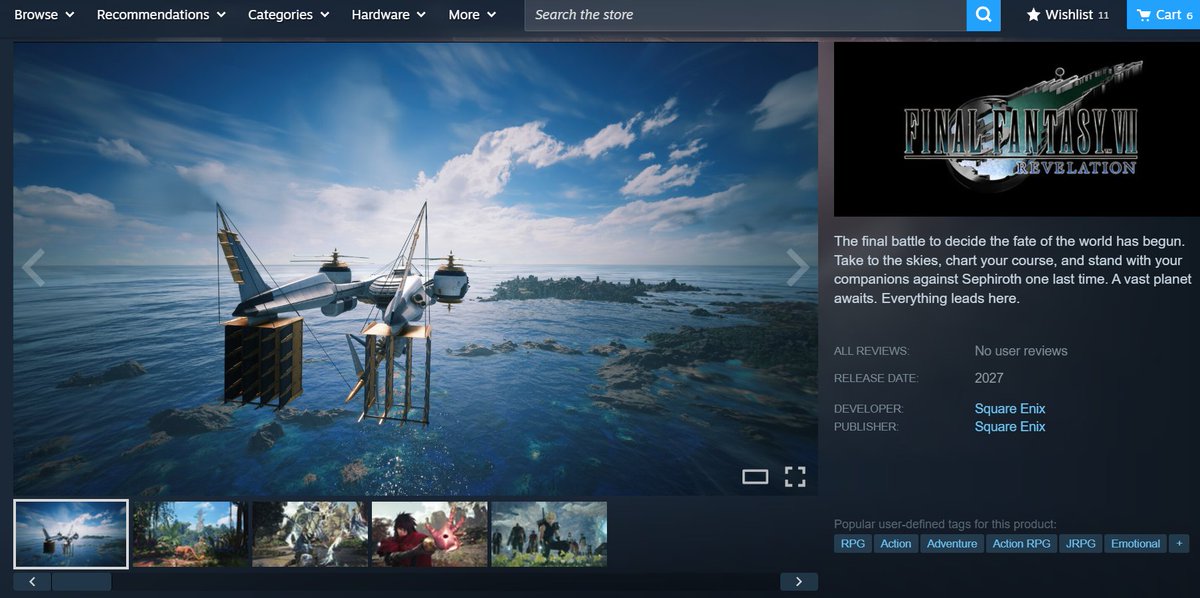Expand the Recommendations dropdown menu
The image size is (1200, 598).
(161, 15)
